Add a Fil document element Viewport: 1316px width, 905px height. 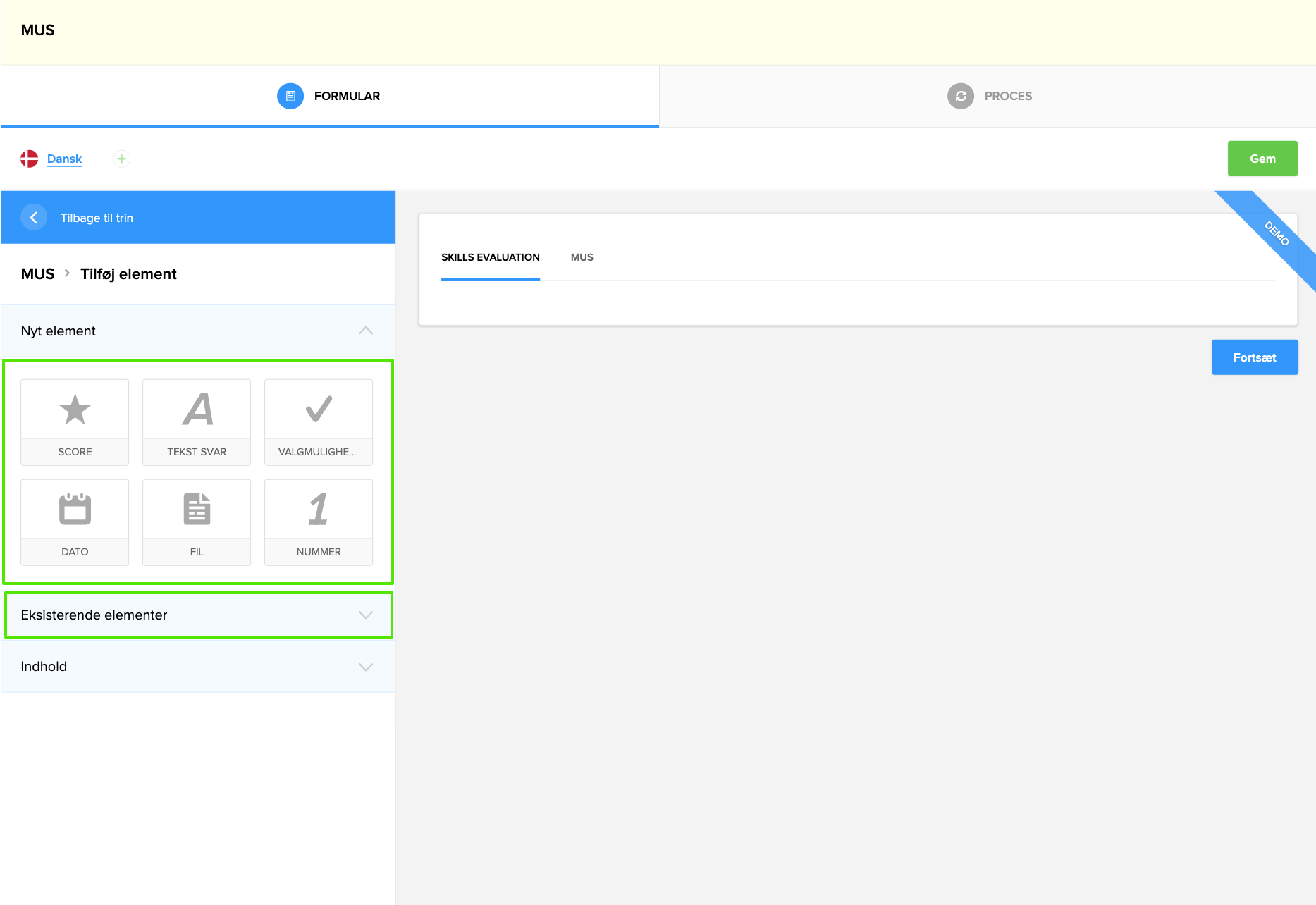[197, 522]
